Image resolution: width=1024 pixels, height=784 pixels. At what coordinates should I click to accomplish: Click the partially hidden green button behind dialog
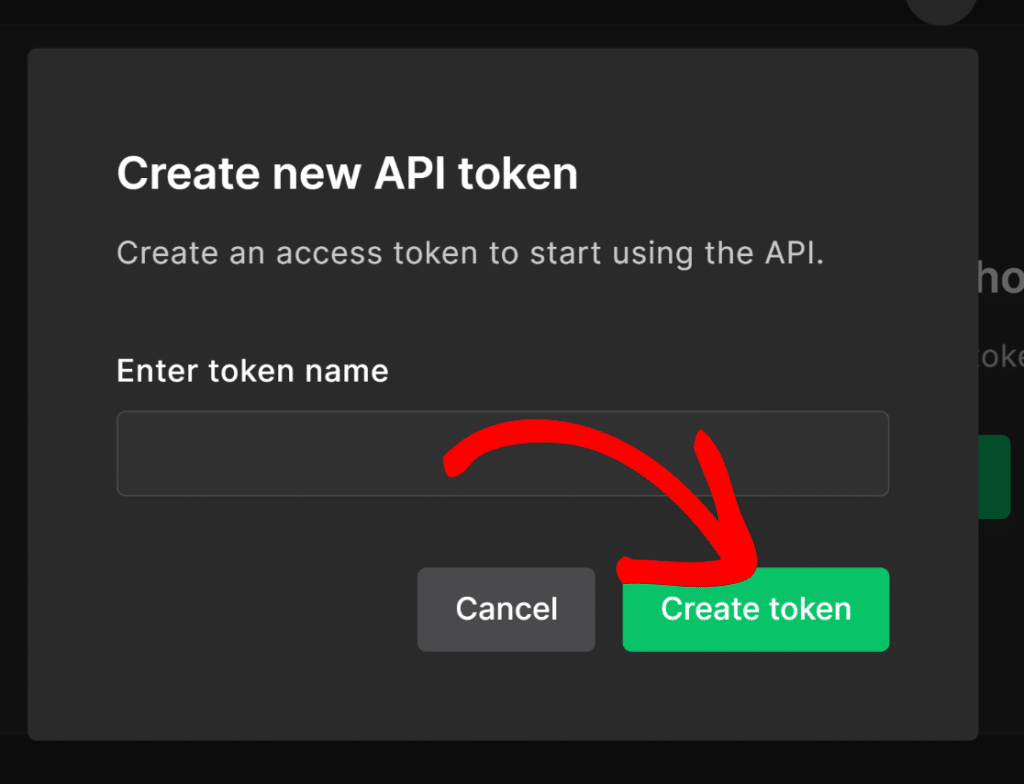point(994,476)
